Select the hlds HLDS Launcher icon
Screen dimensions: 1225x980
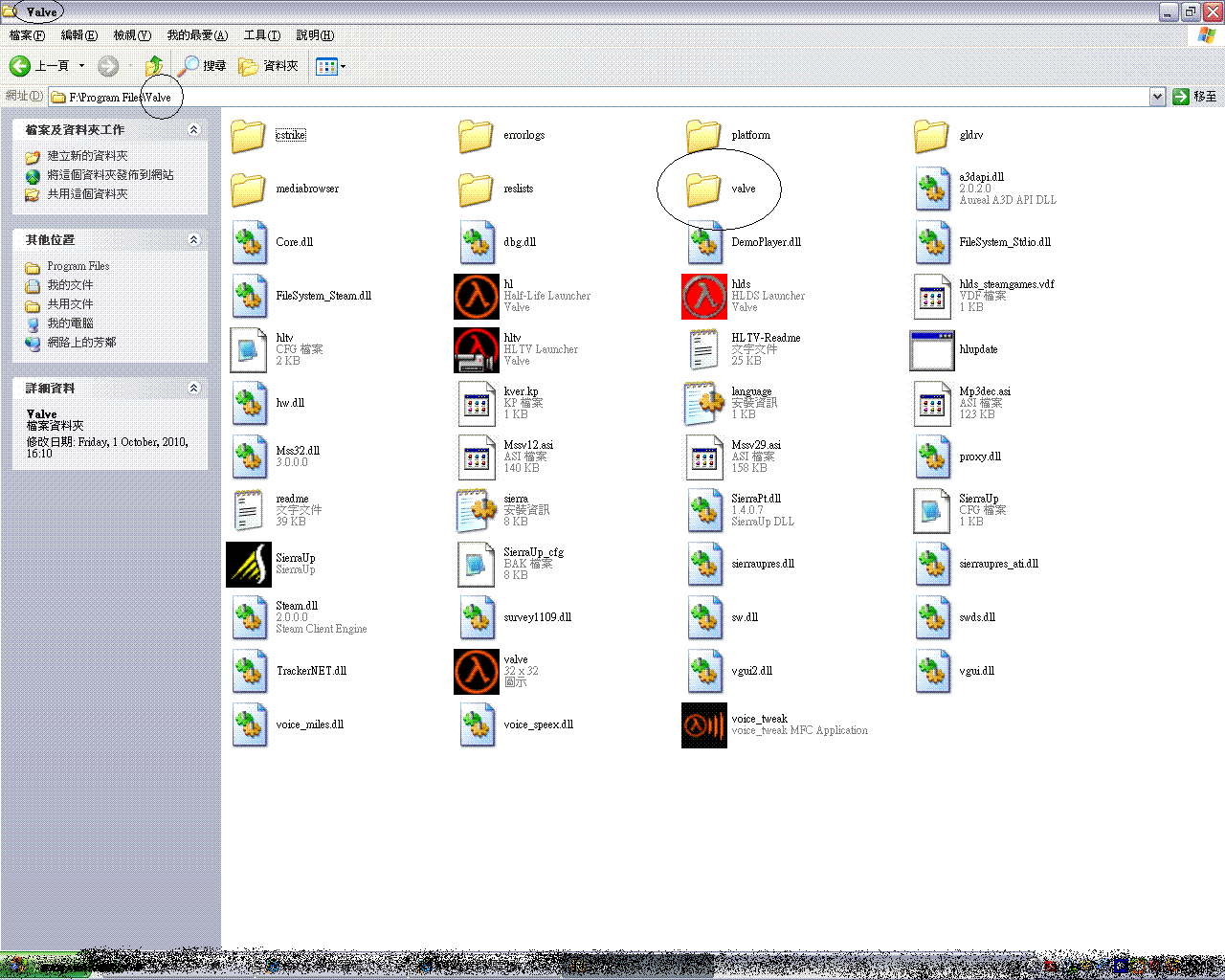tap(704, 297)
